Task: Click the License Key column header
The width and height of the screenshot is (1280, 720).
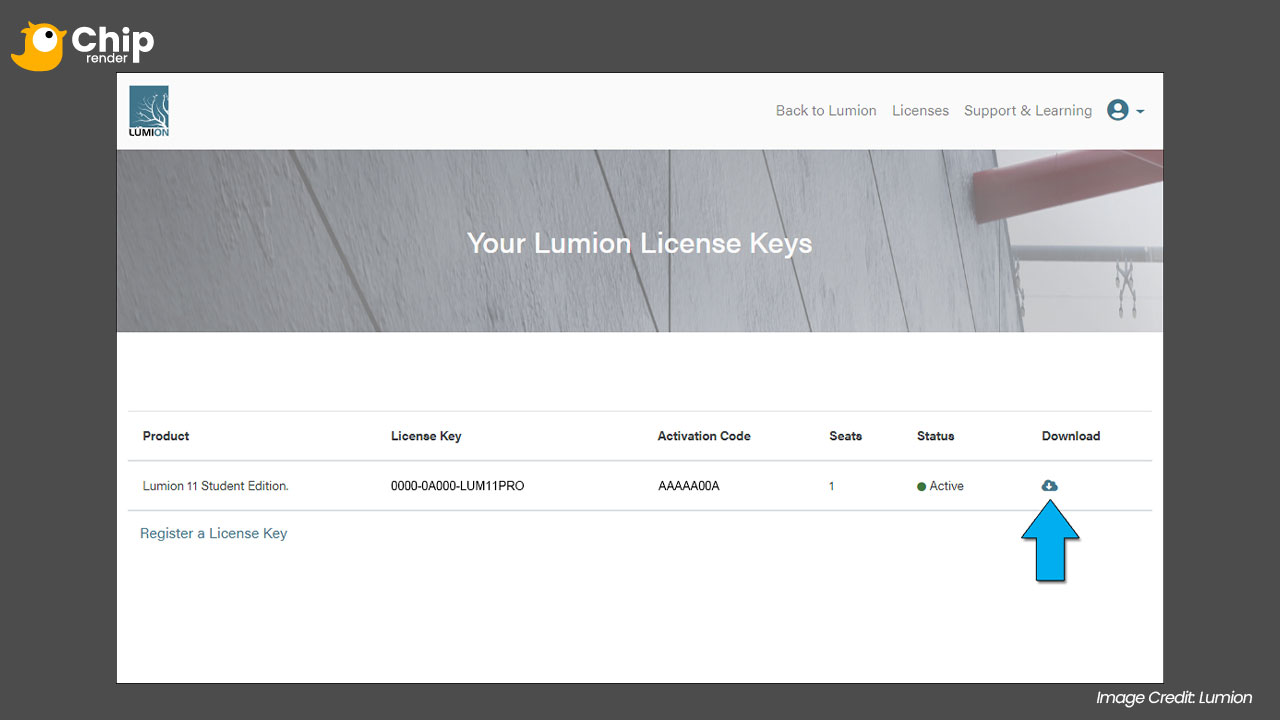Action: tap(426, 436)
